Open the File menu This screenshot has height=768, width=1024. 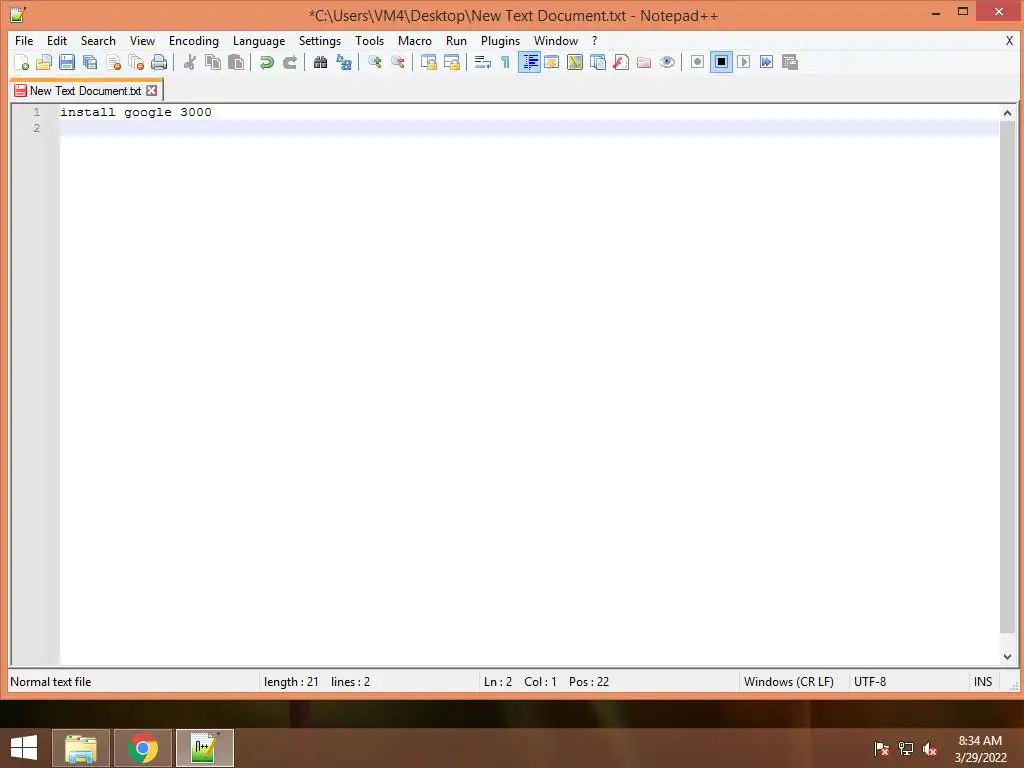tap(24, 40)
